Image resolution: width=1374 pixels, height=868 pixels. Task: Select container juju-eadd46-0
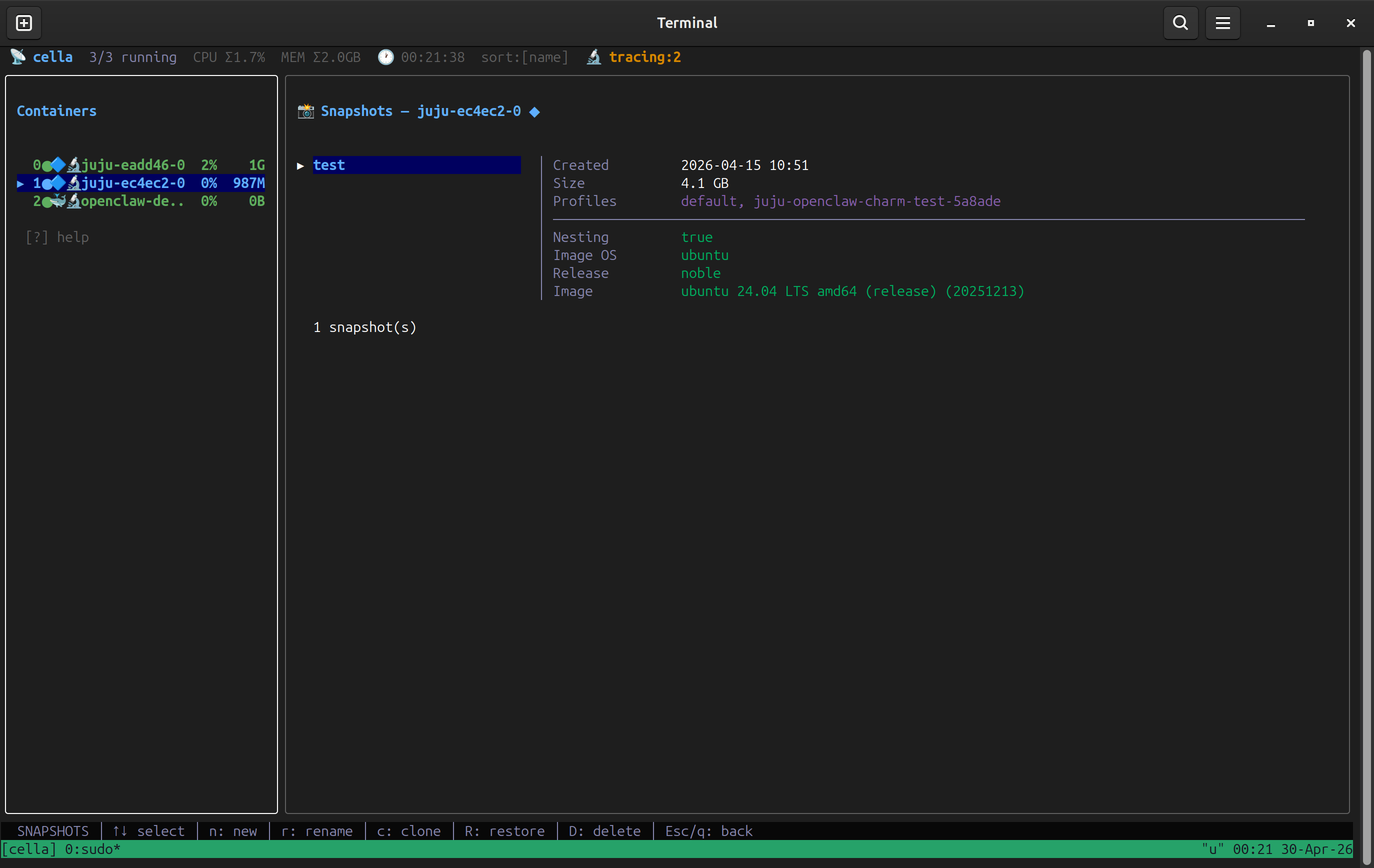point(141,165)
